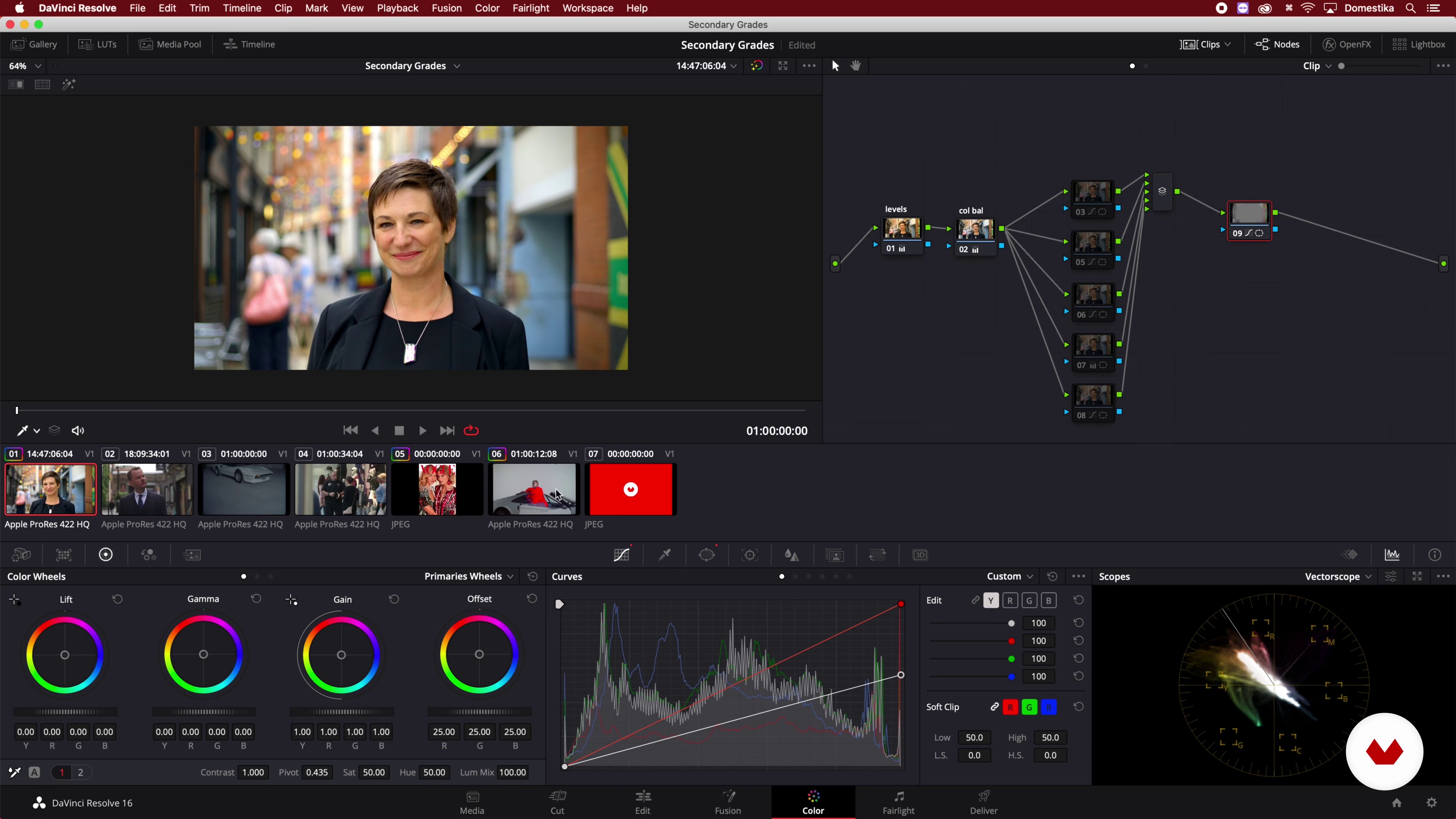Open the Fairlight menu
The width and height of the screenshot is (1456, 819).
531,8
